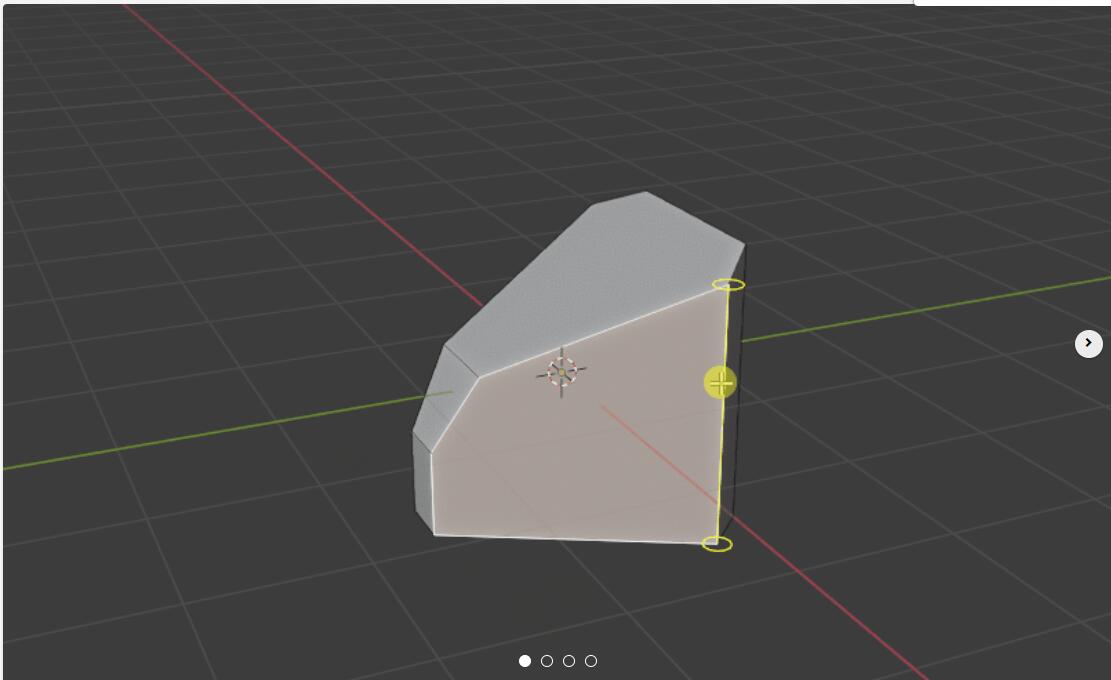Select the fourth carousel dot indicator
Viewport: 1111px width, 680px height.
(591, 661)
